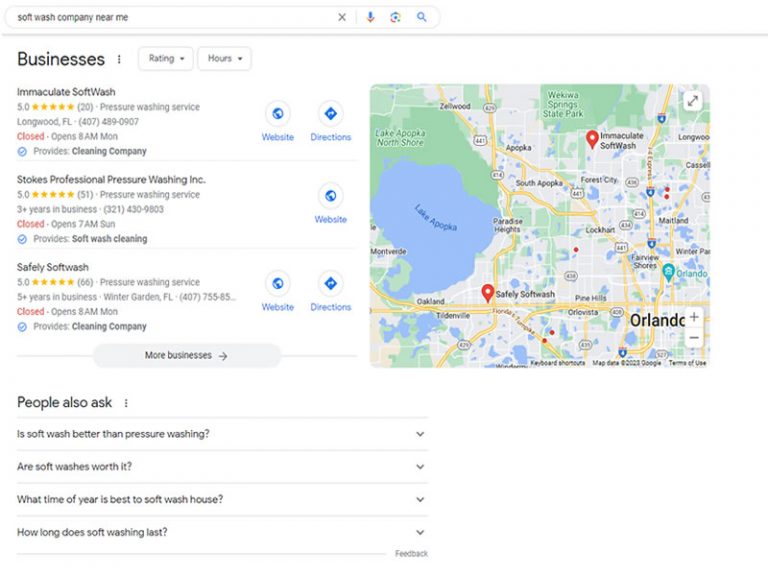Open Stokes Professional Pressure Washing website icon
Image resolution: width=768 pixels, height=576 pixels.
click(331, 196)
